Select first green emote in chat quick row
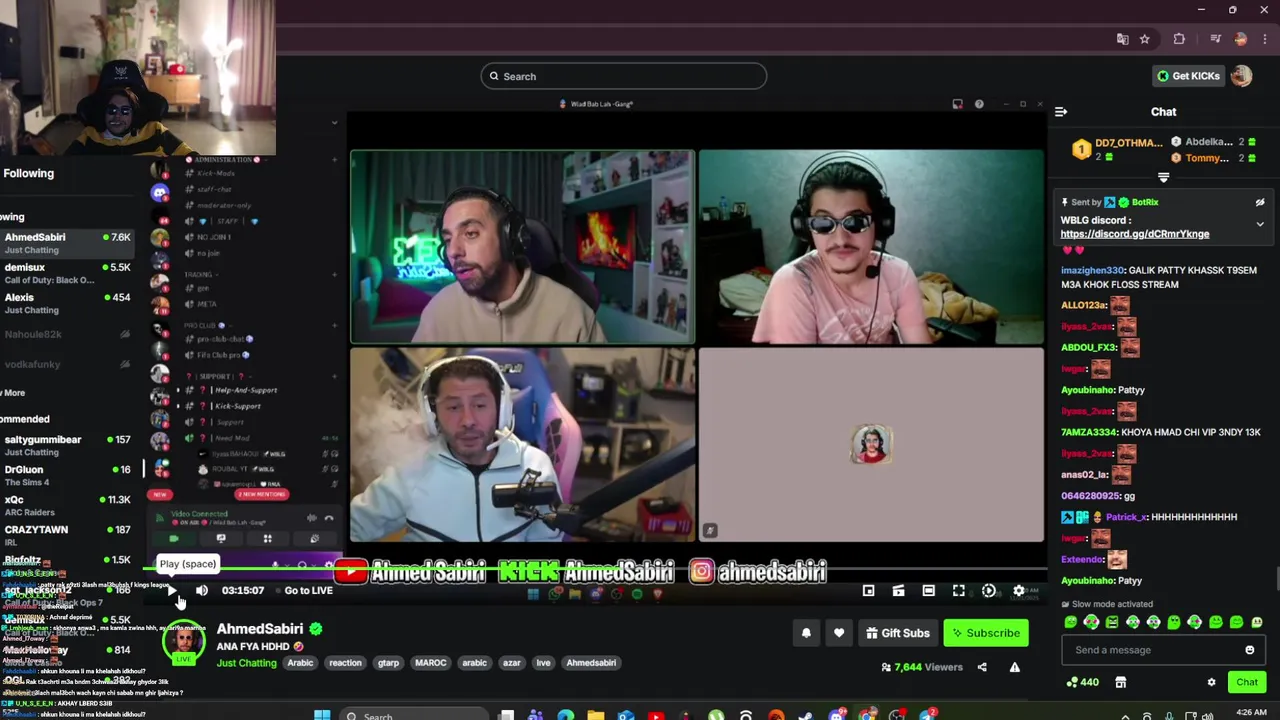This screenshot has height=720, width=1280. [x=1070, y=622]
